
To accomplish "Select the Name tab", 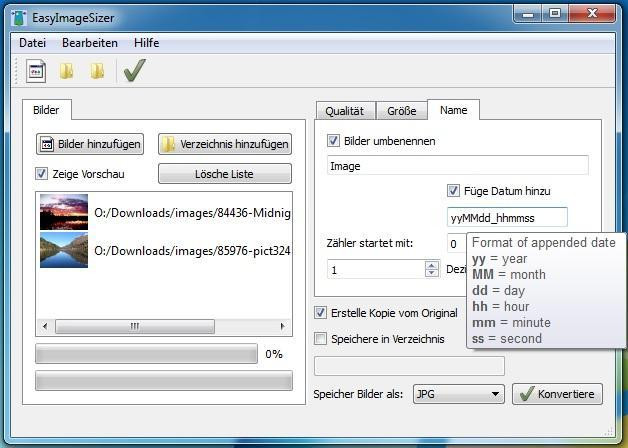I will [x=453, y=110].
